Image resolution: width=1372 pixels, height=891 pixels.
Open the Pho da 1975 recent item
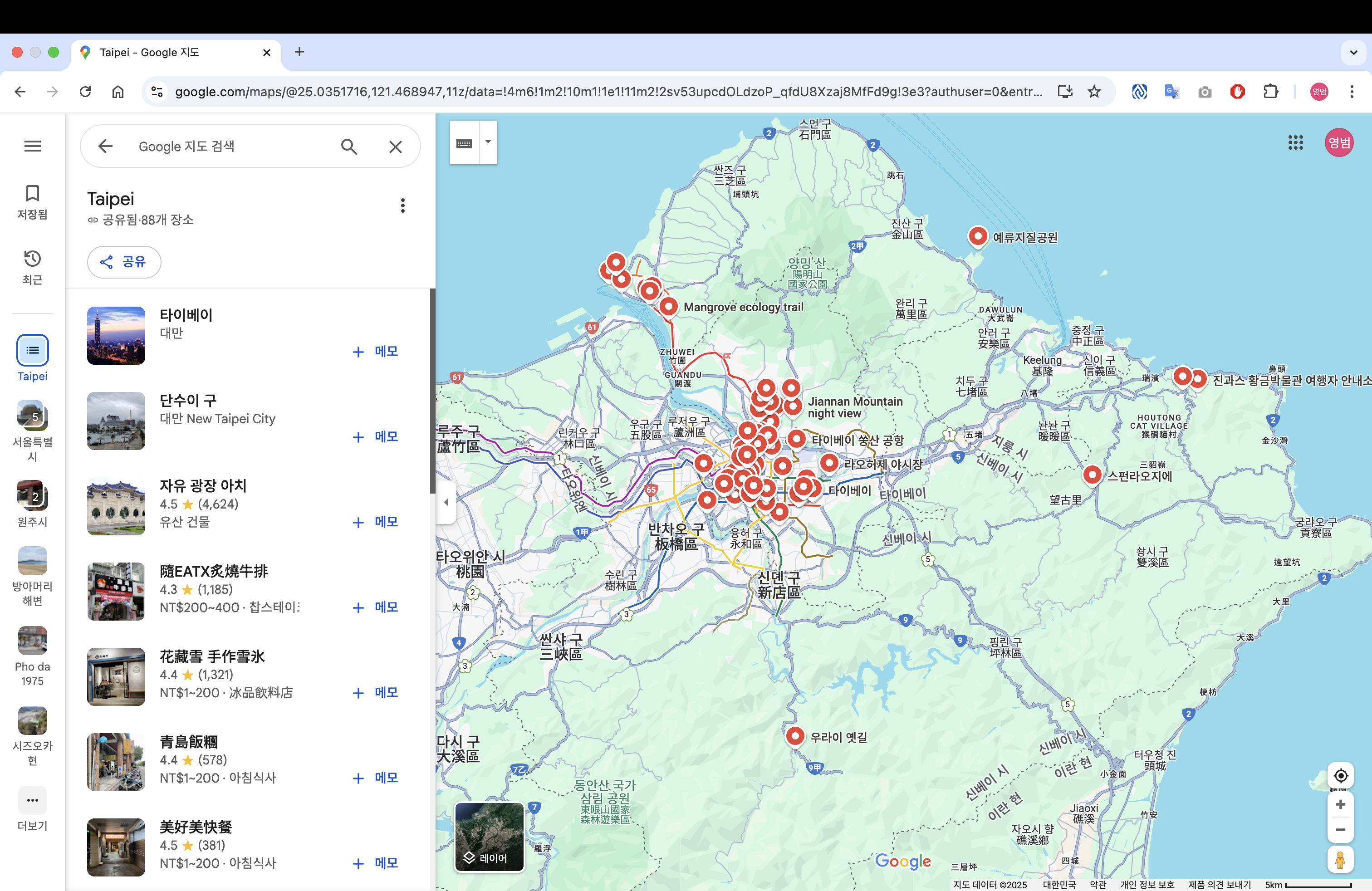(x=32, y=656)
